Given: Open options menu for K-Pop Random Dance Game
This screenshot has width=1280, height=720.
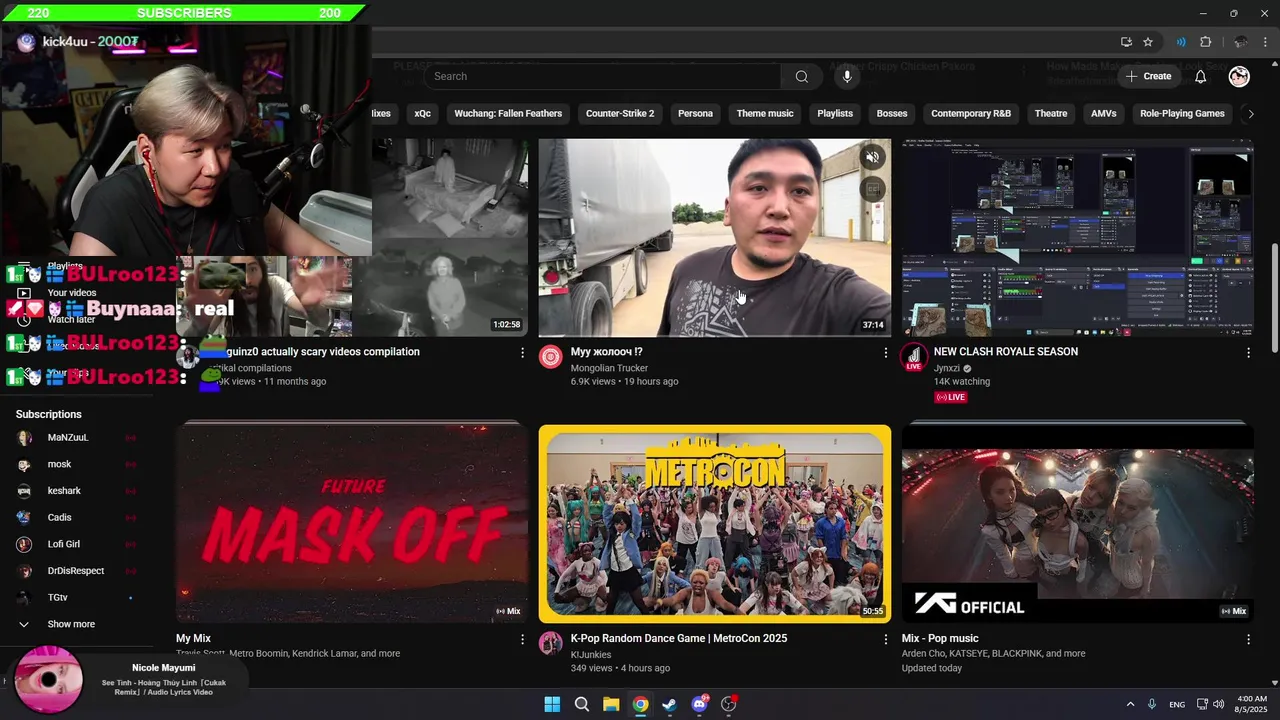Looking at the screenshot, I should click(x=885, y=639).
